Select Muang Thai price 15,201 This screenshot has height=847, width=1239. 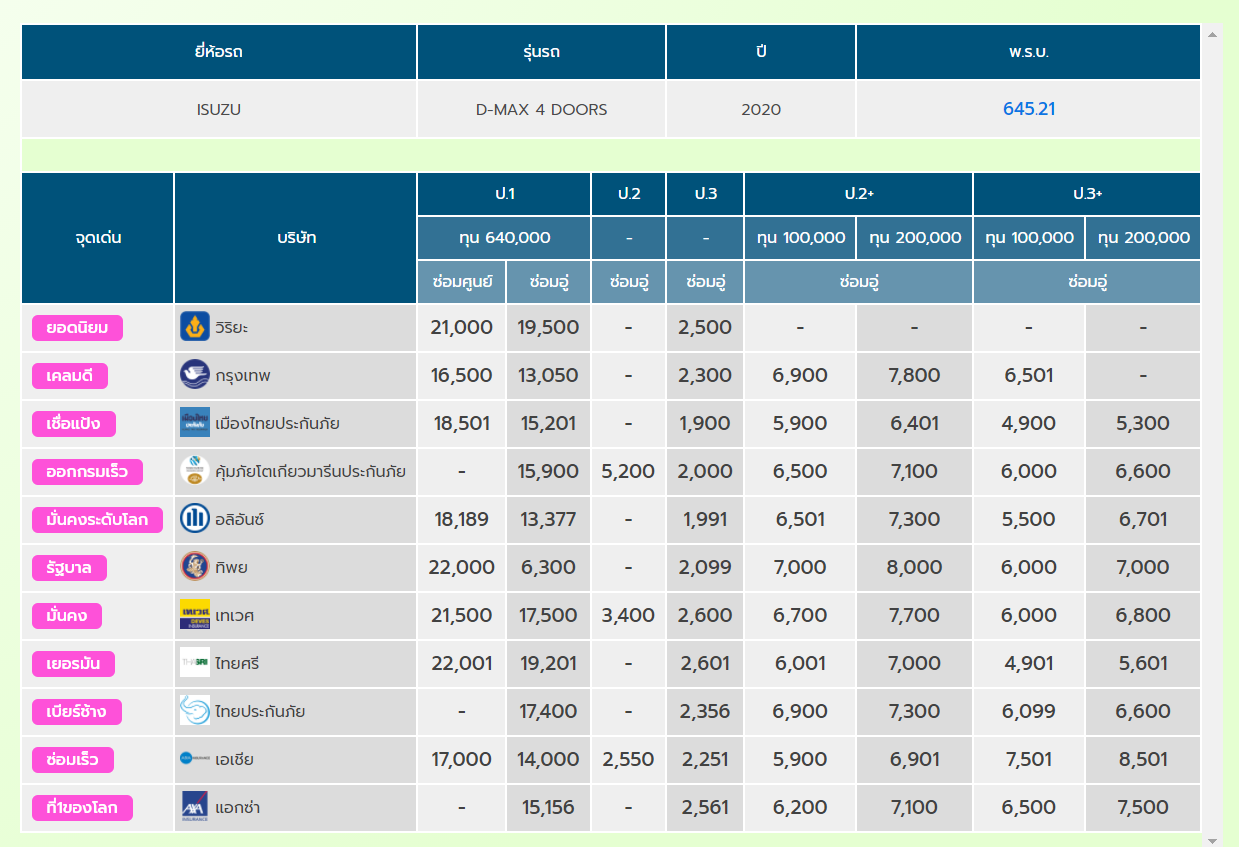pyautogui.click(x=549, y=423)
